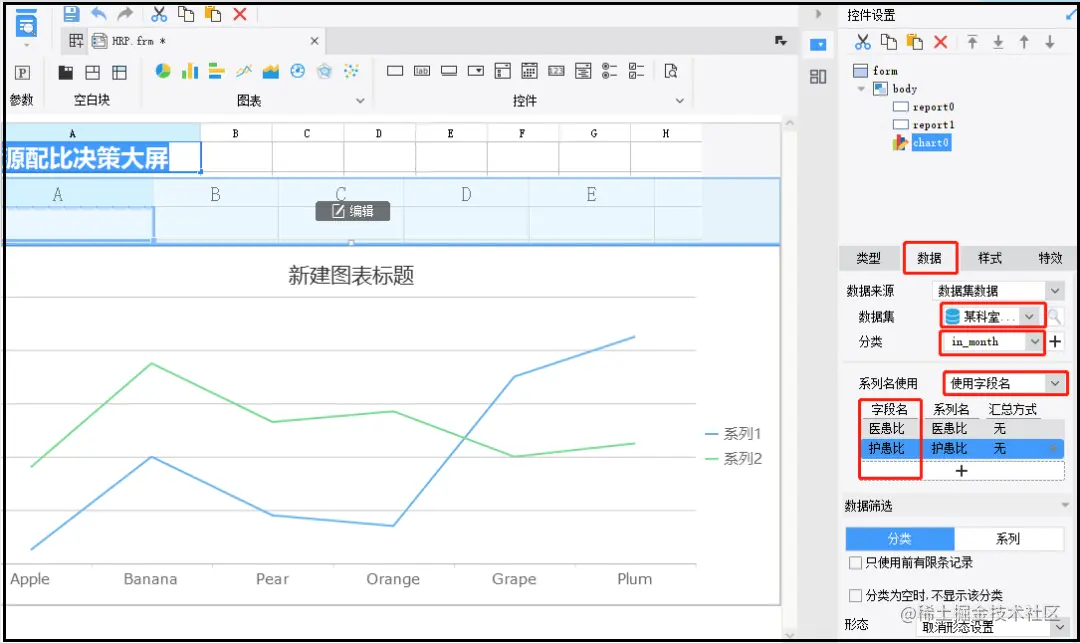
Task: Check 分类为空时,不显示该分类 option
Action: coord(855,595)
